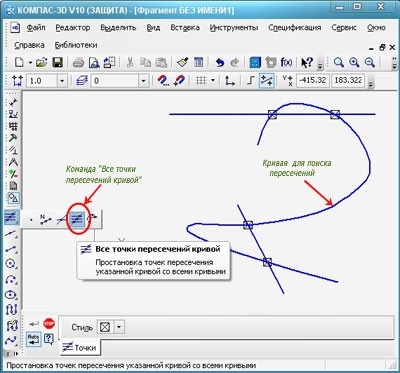Select the "All curve intersection points" tool circled in red
Screen dimensions: 400x373
point(77,219)
